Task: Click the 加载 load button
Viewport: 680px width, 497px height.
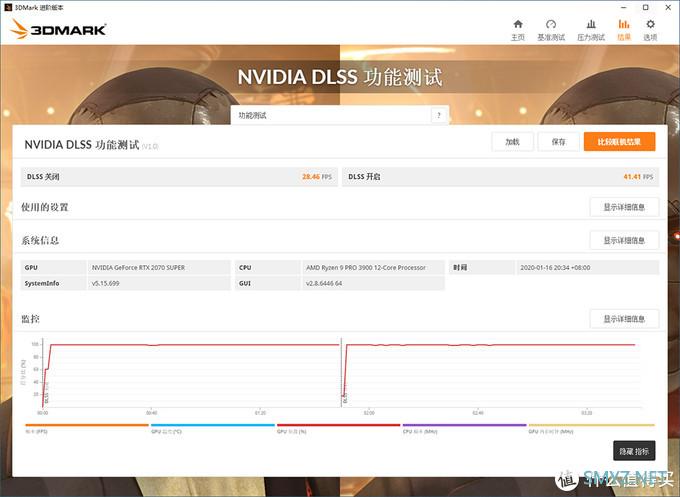Action: (513, 142)
